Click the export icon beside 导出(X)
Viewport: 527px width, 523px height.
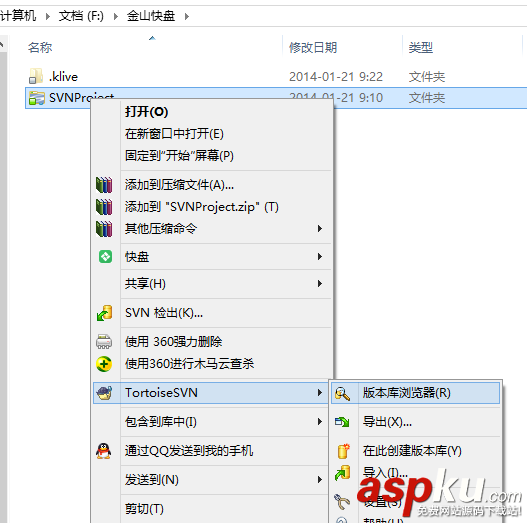coord(342,422)
